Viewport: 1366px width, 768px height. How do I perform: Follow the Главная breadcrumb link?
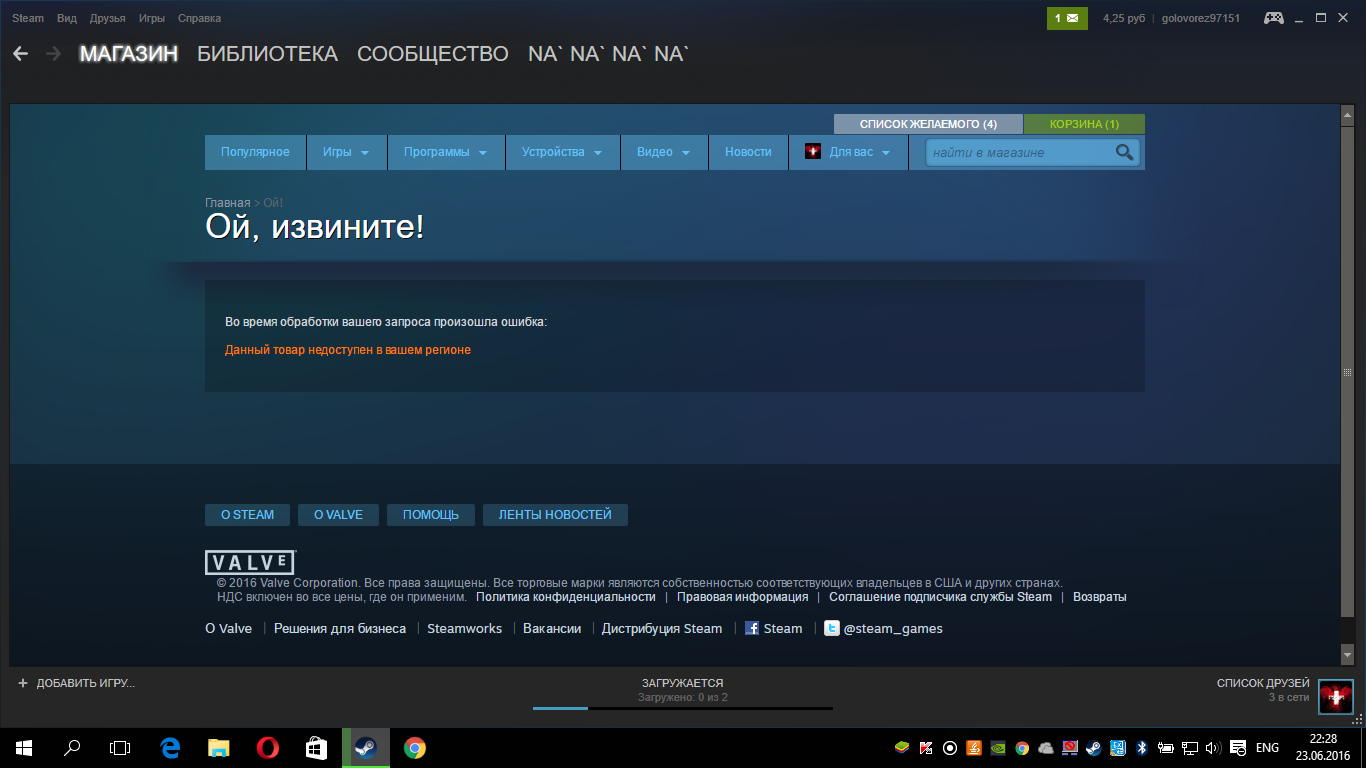tap(228, 203)
